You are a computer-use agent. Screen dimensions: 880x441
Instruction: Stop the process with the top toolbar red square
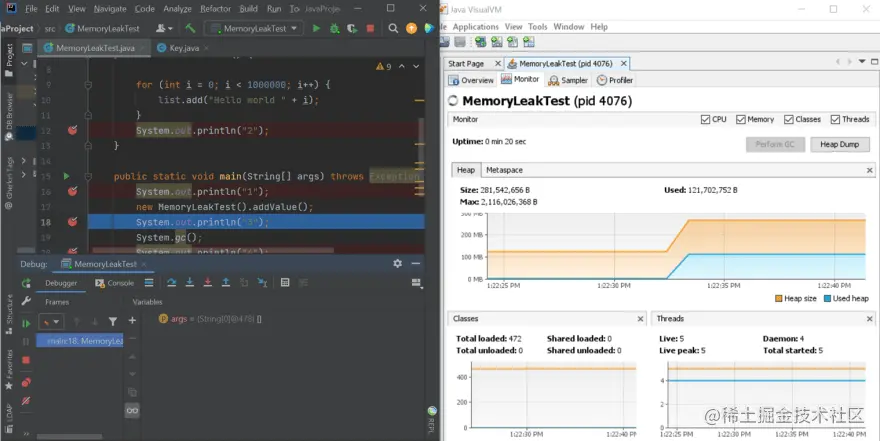(370, 28)
